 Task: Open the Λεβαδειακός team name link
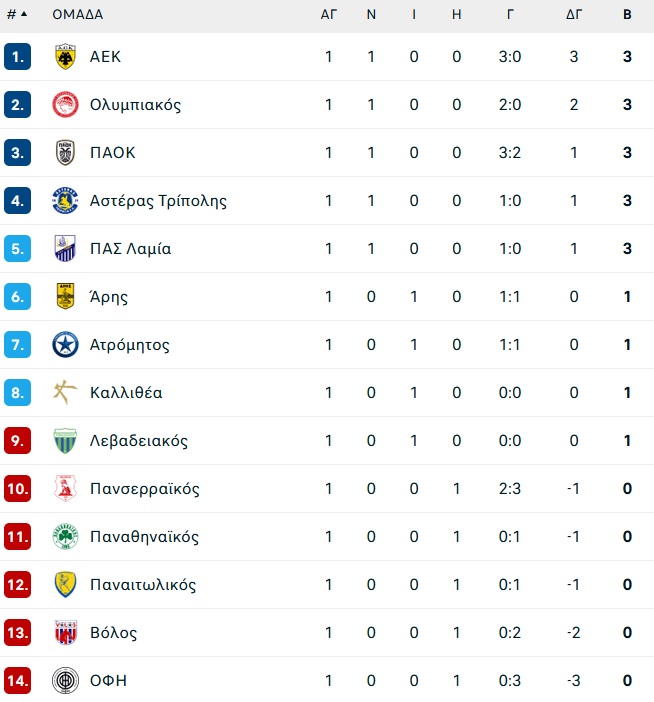pyautogui.click(x=139, y=441)
